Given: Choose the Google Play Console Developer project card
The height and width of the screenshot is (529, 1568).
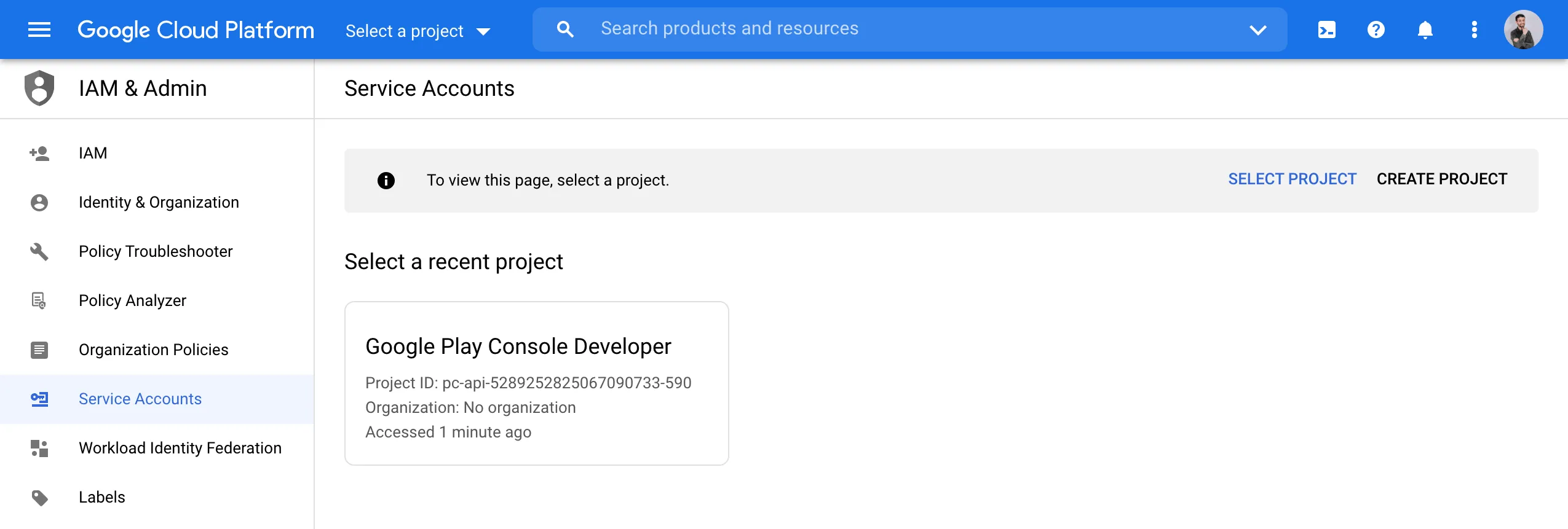Looking at the screenshot, I should tap(536, 383).
